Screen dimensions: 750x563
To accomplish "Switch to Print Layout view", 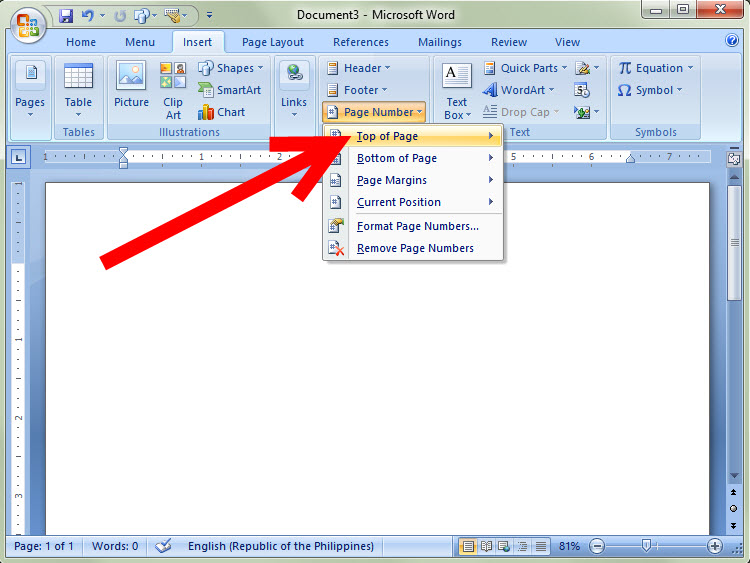I will coord(468,546).
